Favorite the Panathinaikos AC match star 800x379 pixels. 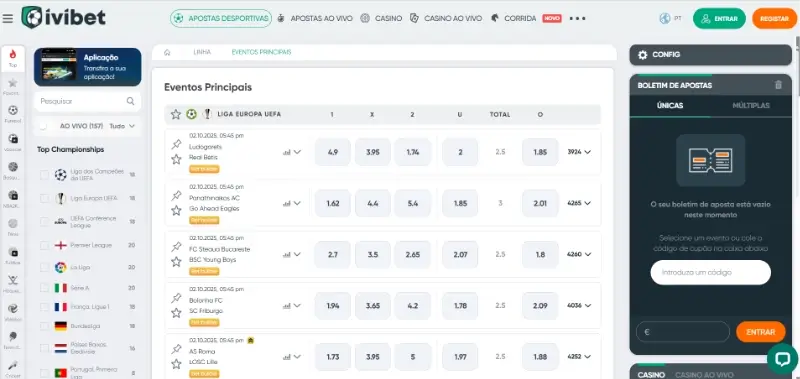pyautogui.click(x=176, y=210)
